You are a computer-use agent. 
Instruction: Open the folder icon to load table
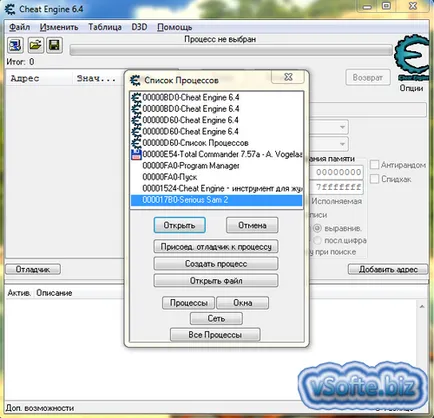(x=35, y=45)
